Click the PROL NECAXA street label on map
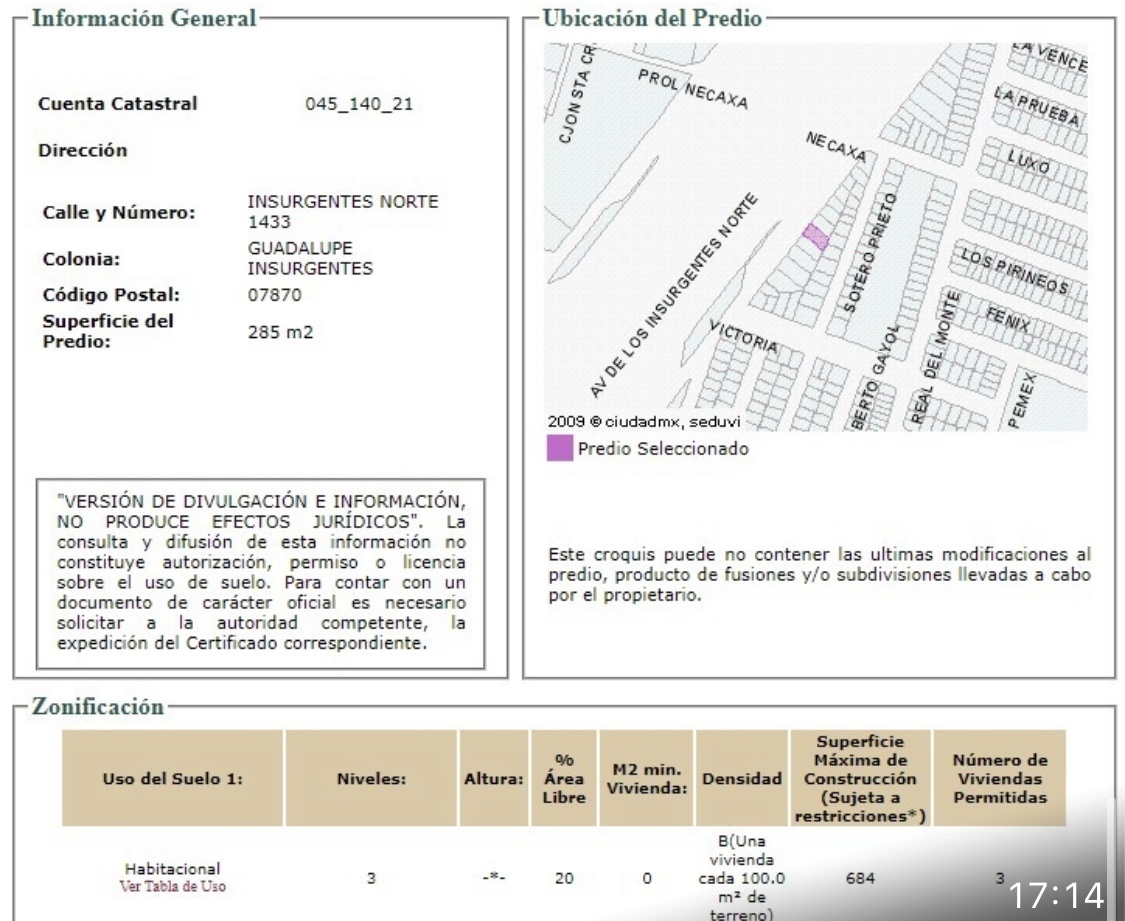Image resolution: width=1125 pixels, height=921 pixels. [x=693, y=89]
